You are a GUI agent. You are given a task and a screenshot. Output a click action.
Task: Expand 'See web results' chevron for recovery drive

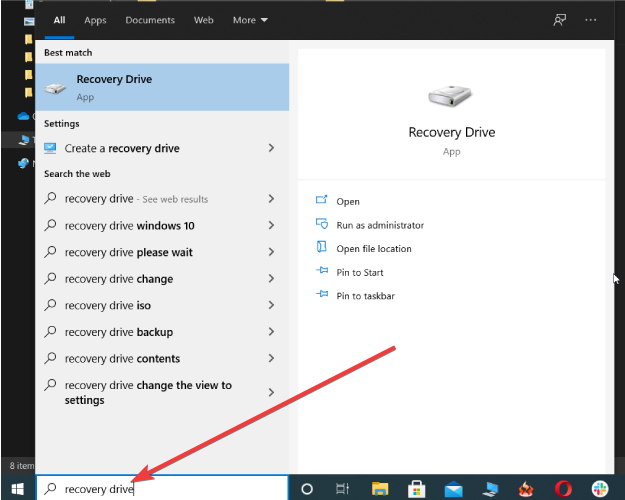click(271, 199)
